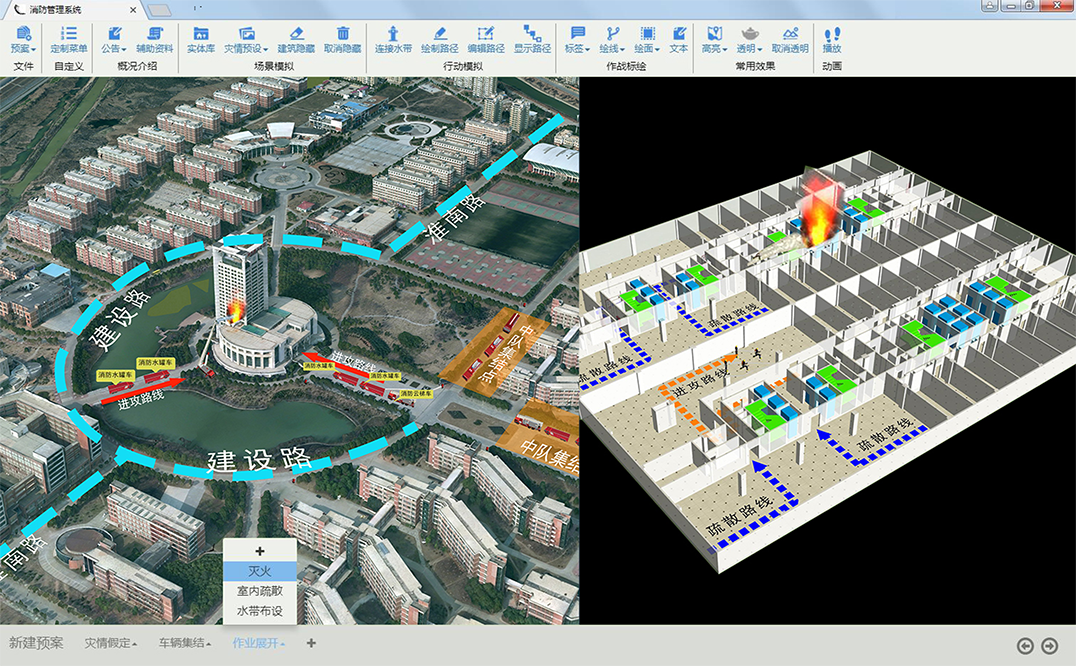Open the 实体库 entity library
The width and height of the screenshot is (1076, 666).
200,39
